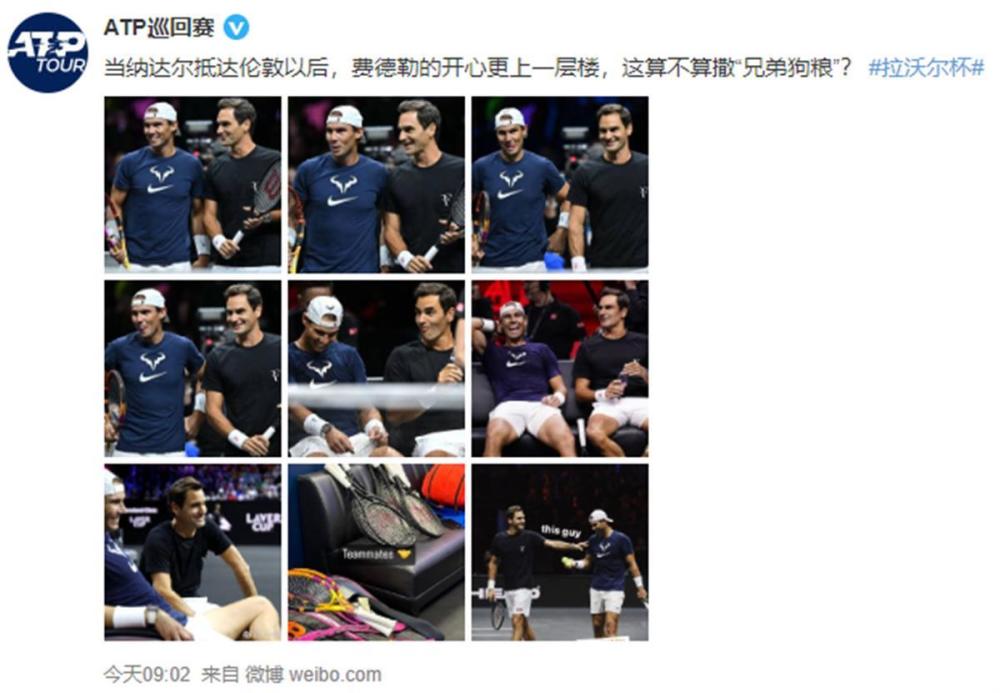
Task: Open first photo in top row
Action: point(193,185)
